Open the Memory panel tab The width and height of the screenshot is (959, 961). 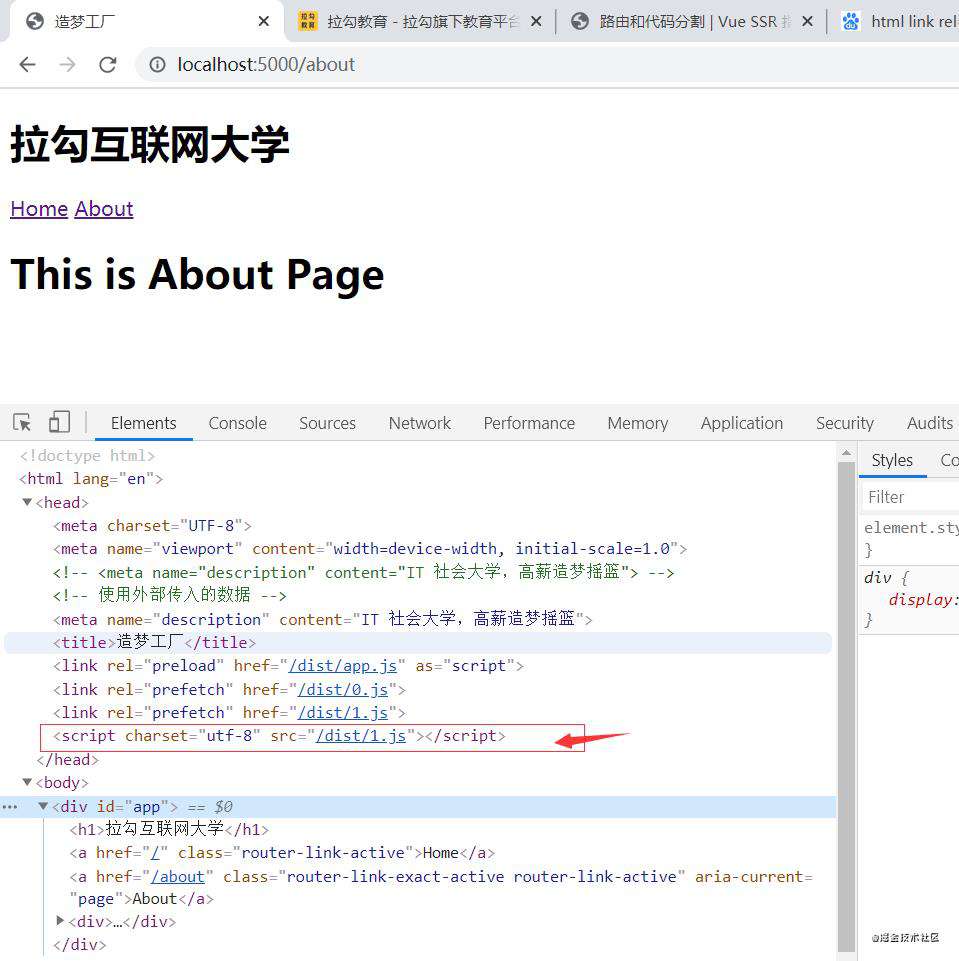637,423
